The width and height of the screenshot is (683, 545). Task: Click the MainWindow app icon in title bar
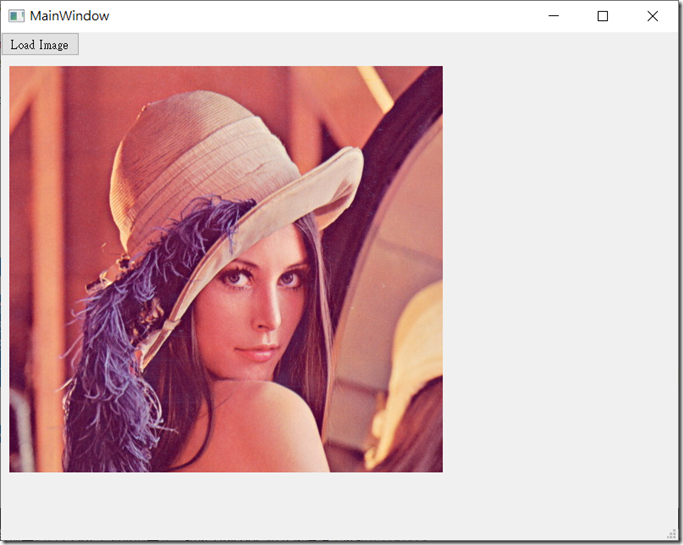(x=16, y=16)
